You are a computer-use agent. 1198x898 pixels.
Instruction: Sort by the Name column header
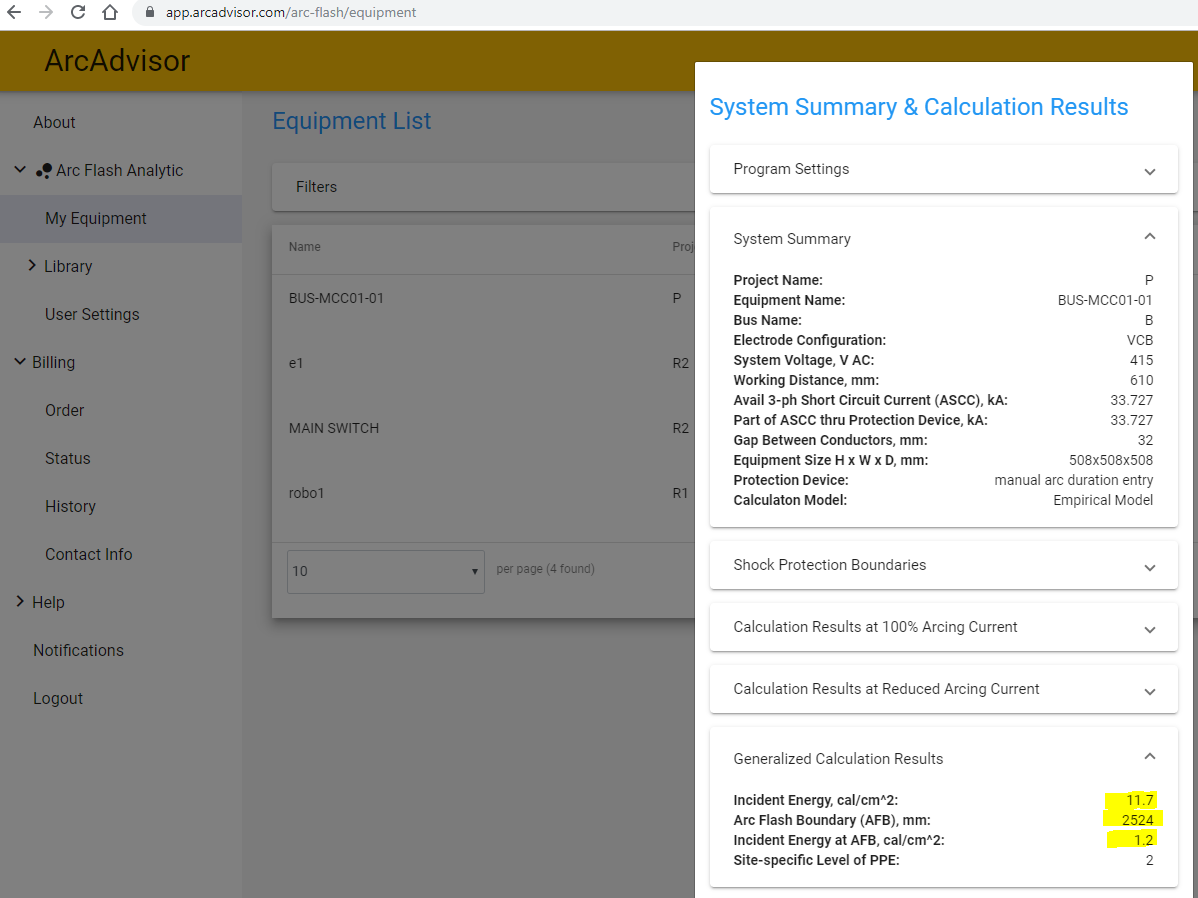305,247
